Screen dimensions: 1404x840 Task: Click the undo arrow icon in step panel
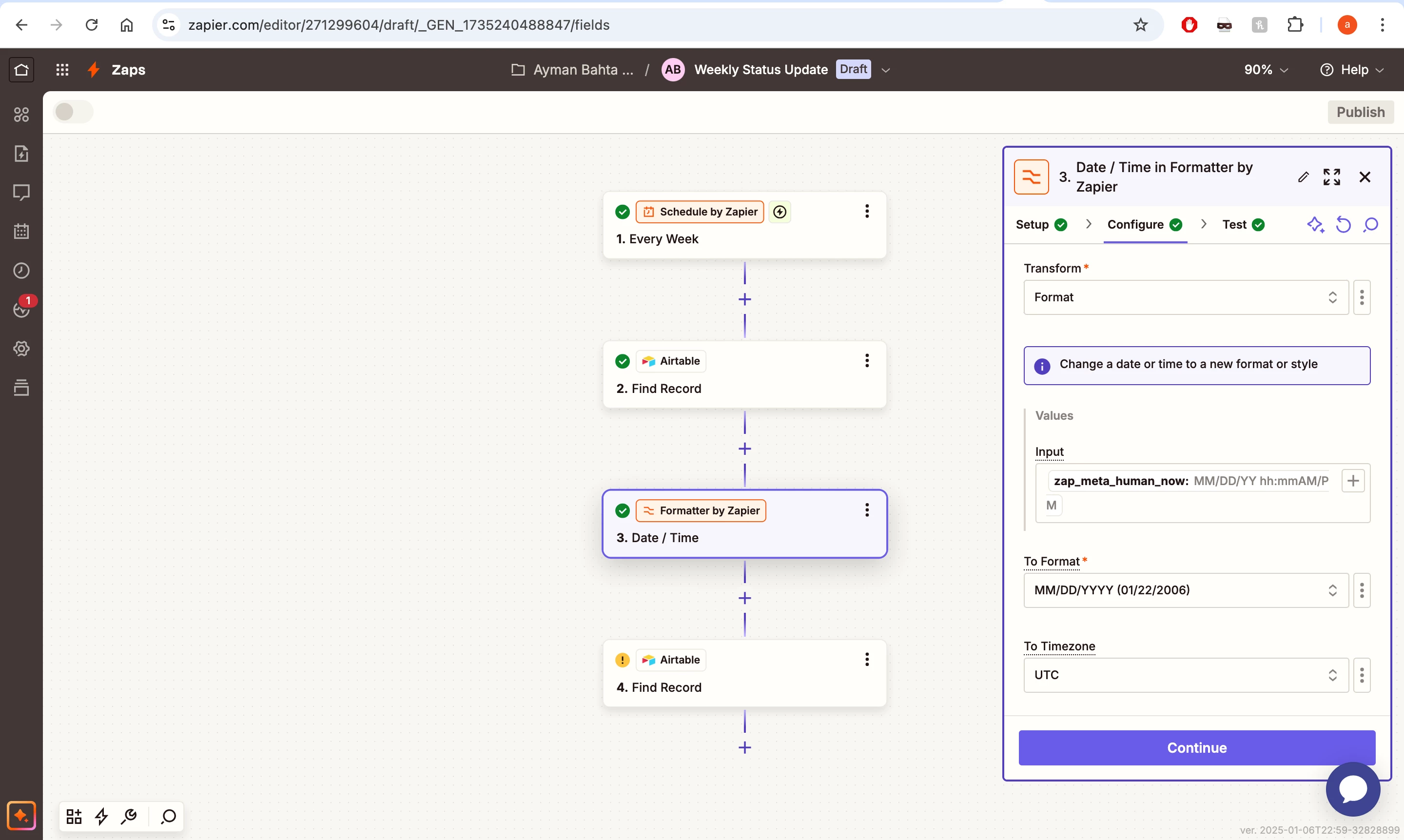point(1343,225)
